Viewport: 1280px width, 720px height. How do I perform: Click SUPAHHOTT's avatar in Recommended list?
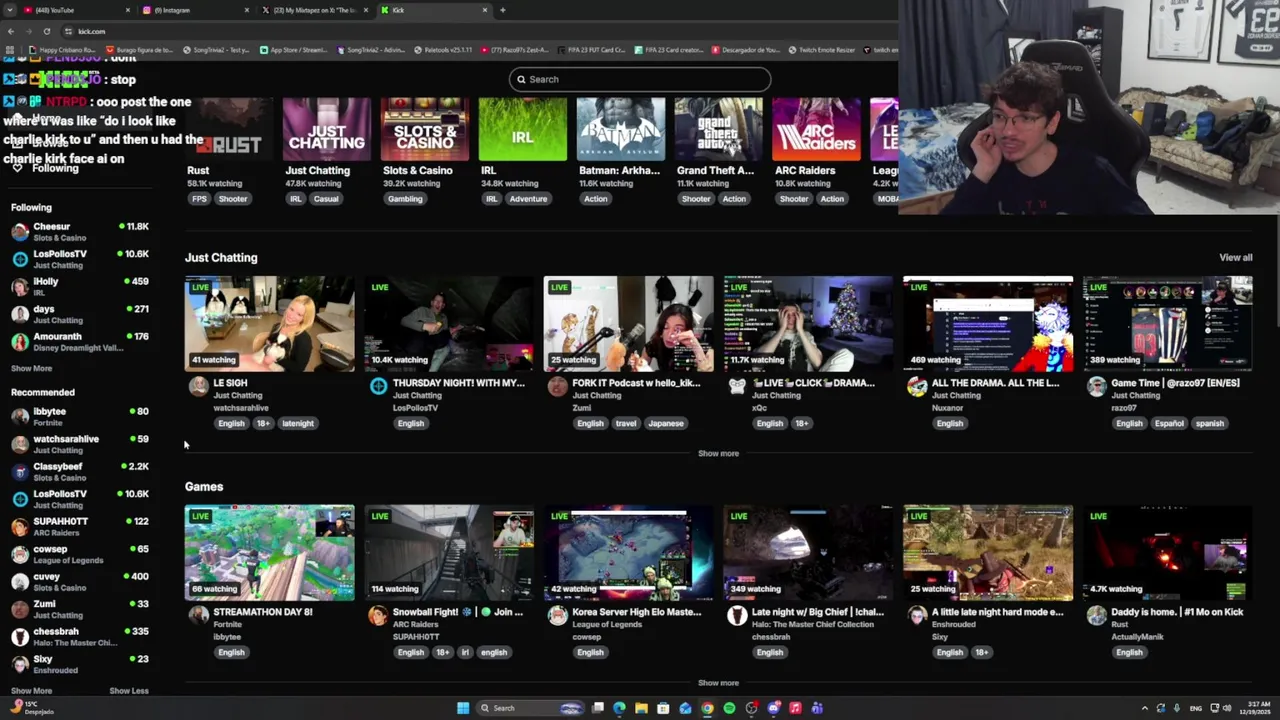click(x=20, y=527)
